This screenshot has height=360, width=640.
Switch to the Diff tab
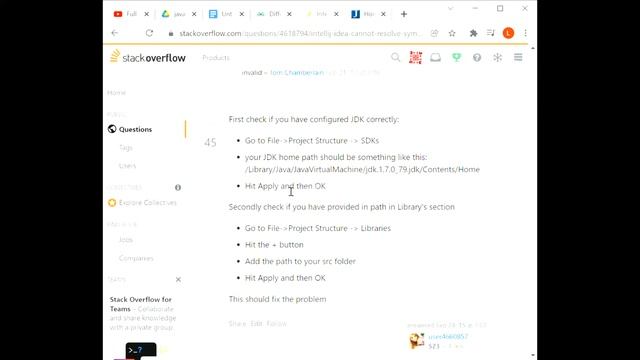click(273, 14)
